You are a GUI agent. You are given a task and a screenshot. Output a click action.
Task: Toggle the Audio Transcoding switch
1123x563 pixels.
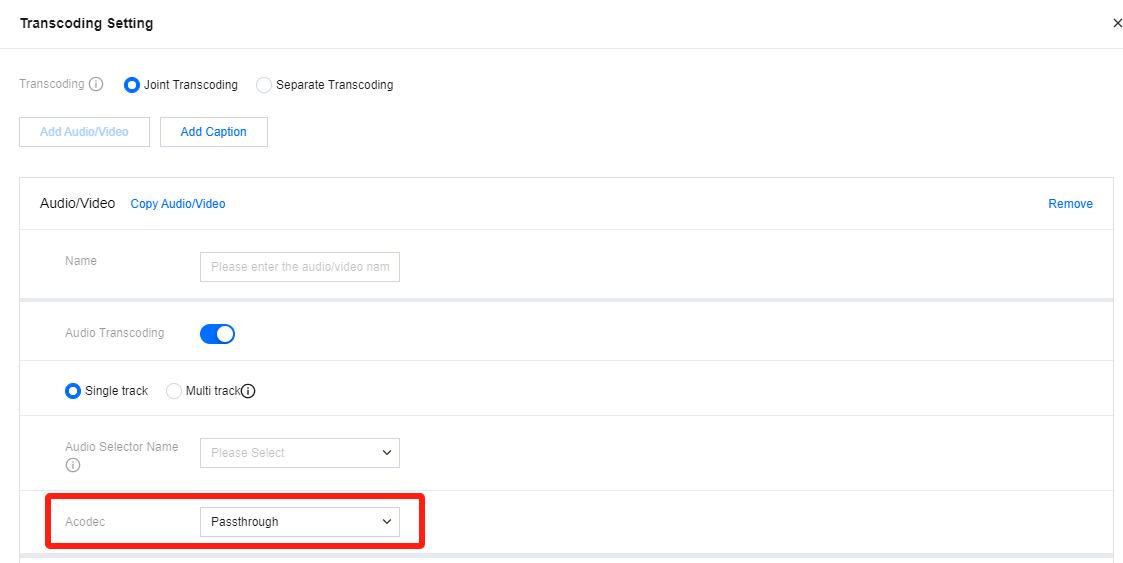[x=217, y=333]
